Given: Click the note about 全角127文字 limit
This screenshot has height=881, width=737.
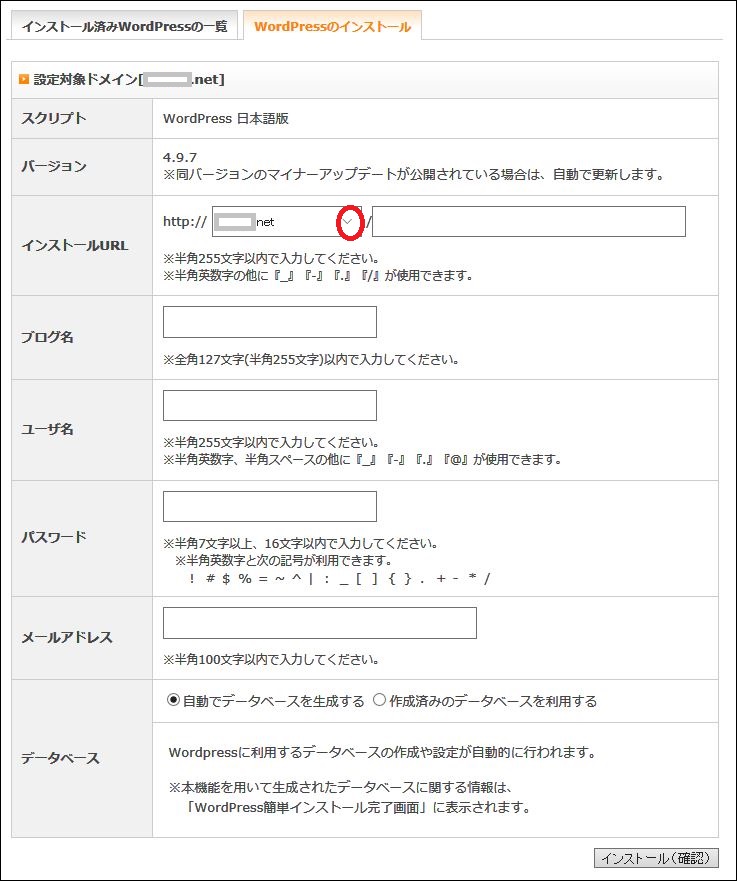Looking at the screenshot, I should pyautogui.click(x=311, y=359).
